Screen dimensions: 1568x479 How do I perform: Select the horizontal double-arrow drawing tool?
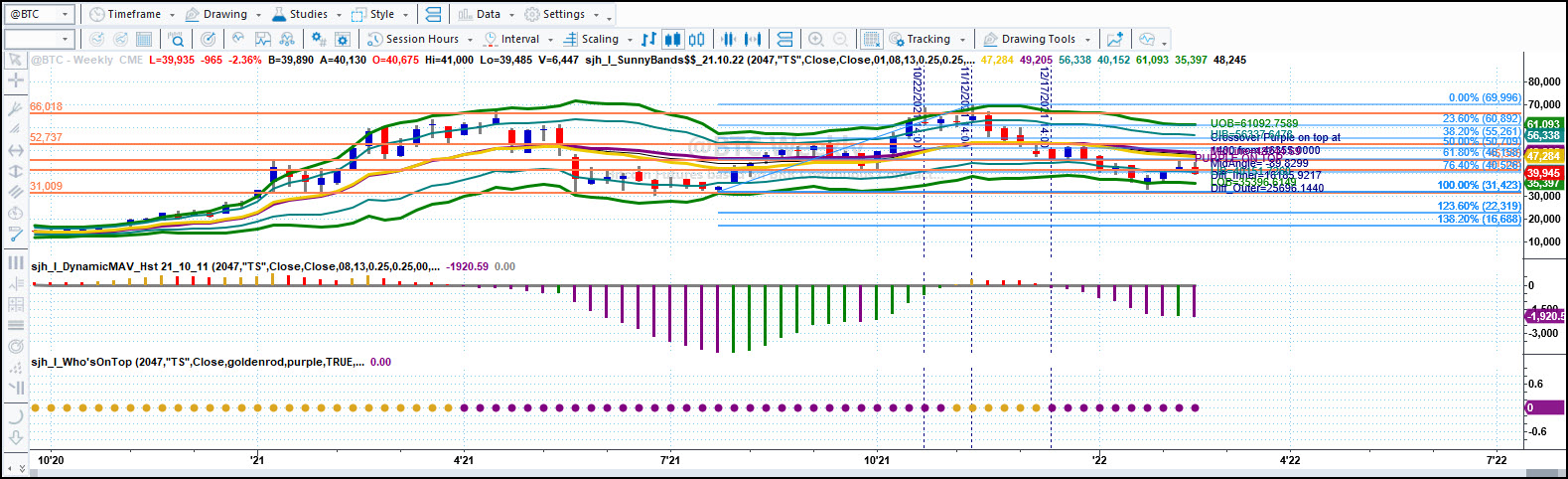15,150
